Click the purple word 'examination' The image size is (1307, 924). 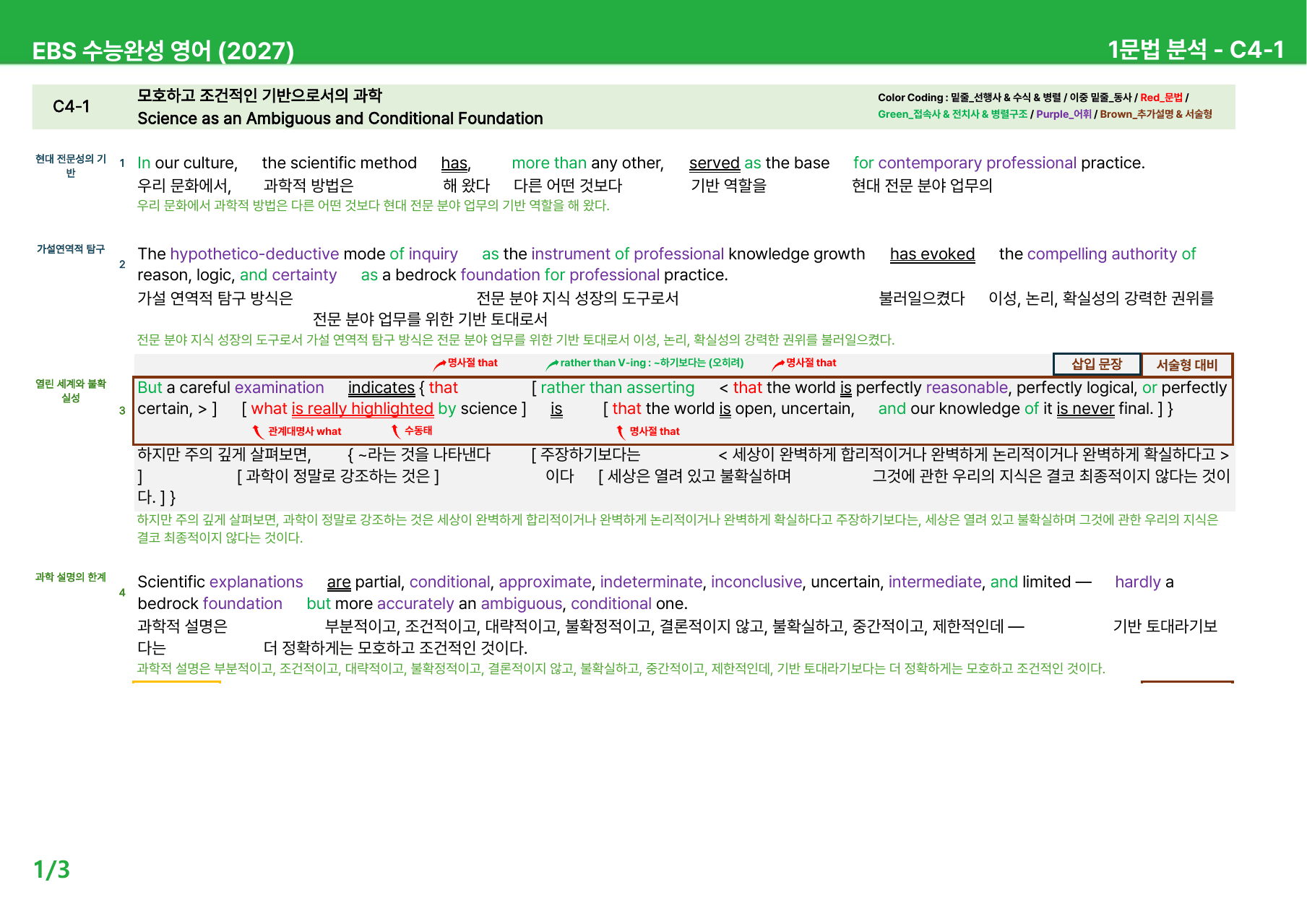click(x=280, y=388)
